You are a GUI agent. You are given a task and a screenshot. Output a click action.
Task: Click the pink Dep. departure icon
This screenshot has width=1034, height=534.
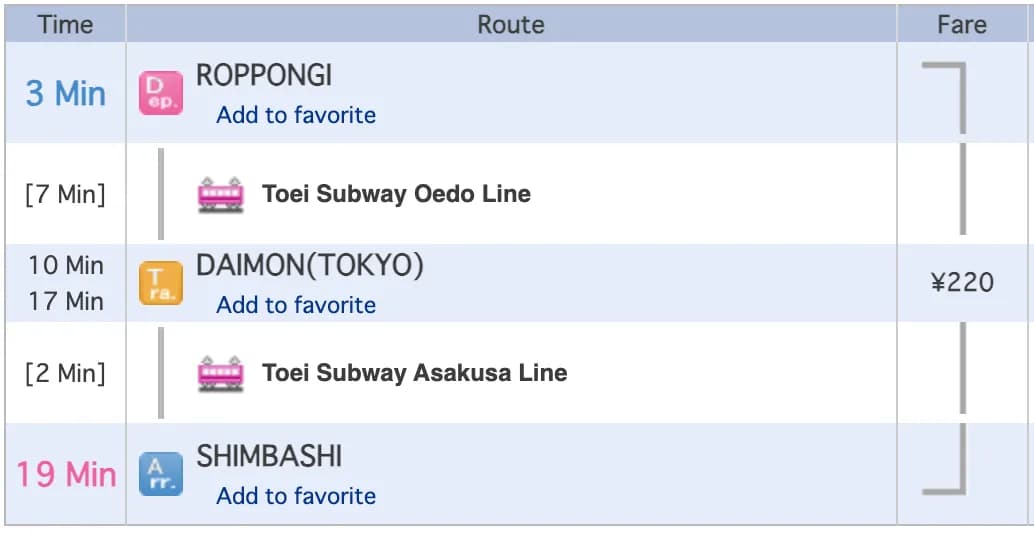[160, 93]
